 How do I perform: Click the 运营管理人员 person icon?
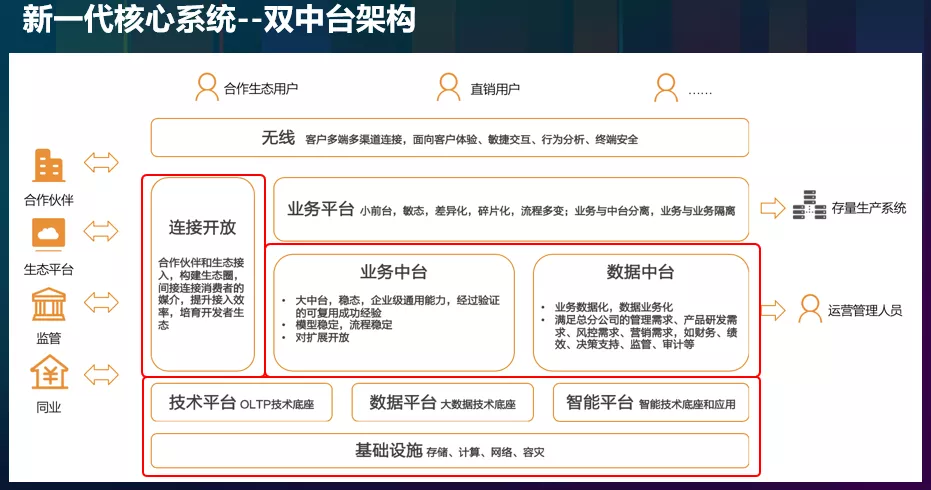click(x=810, y=309)
